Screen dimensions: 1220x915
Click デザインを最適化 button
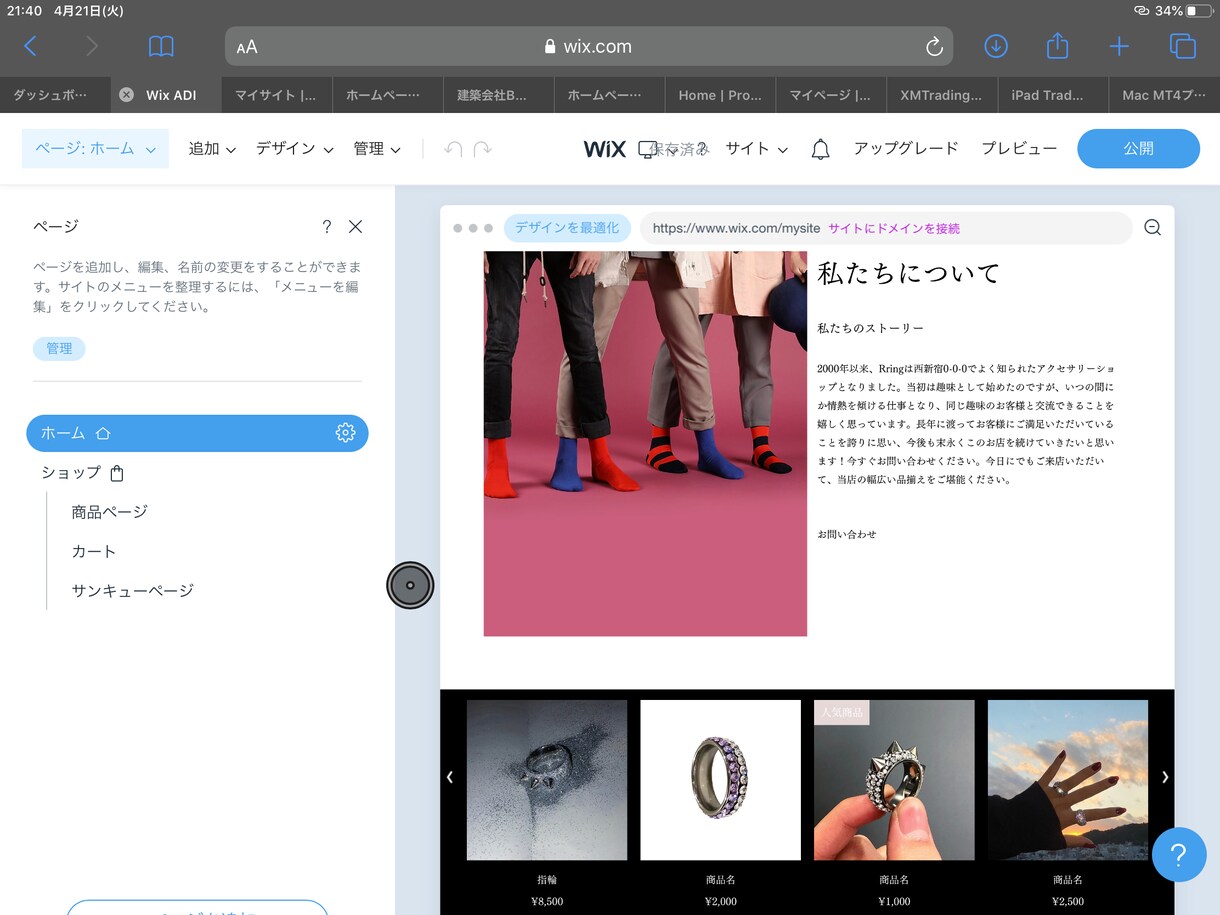[567, 228]
